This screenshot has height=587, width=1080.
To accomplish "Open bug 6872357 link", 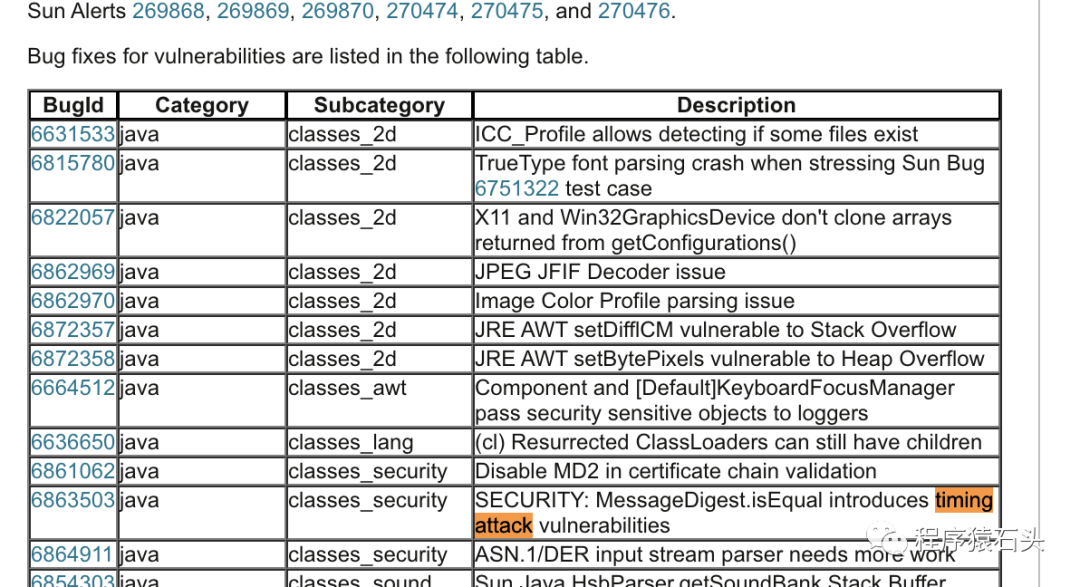I will (x=73, y=330).
